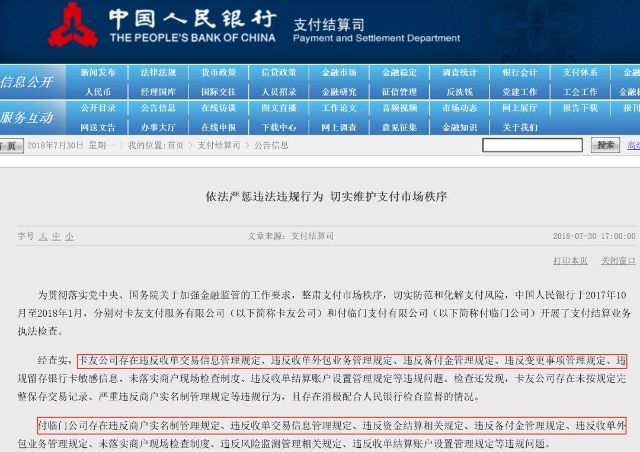This screenshot has width=640, height=452.
Task: Set font size to 大
Action: click(x=43, y=236)
